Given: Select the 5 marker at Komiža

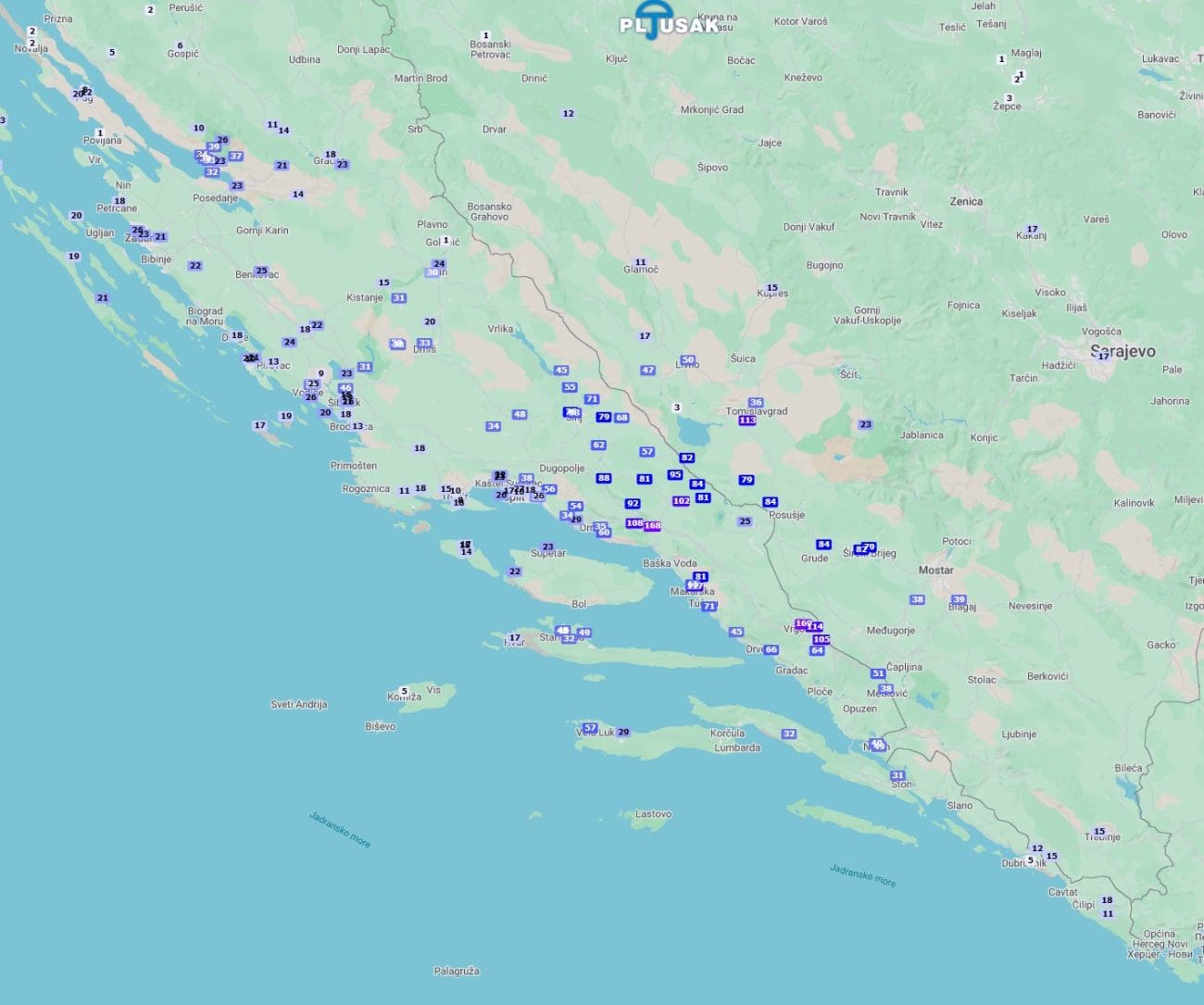Looking at the screenshot, I should pos(404,691).
